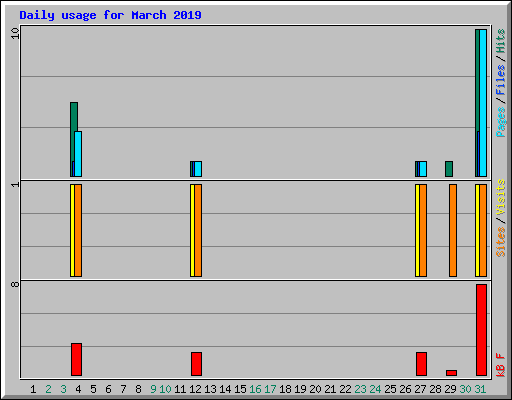Click day label '6' on the x-axis
The height and width of the screenshot is (400, 512).
tap(108, 389)
